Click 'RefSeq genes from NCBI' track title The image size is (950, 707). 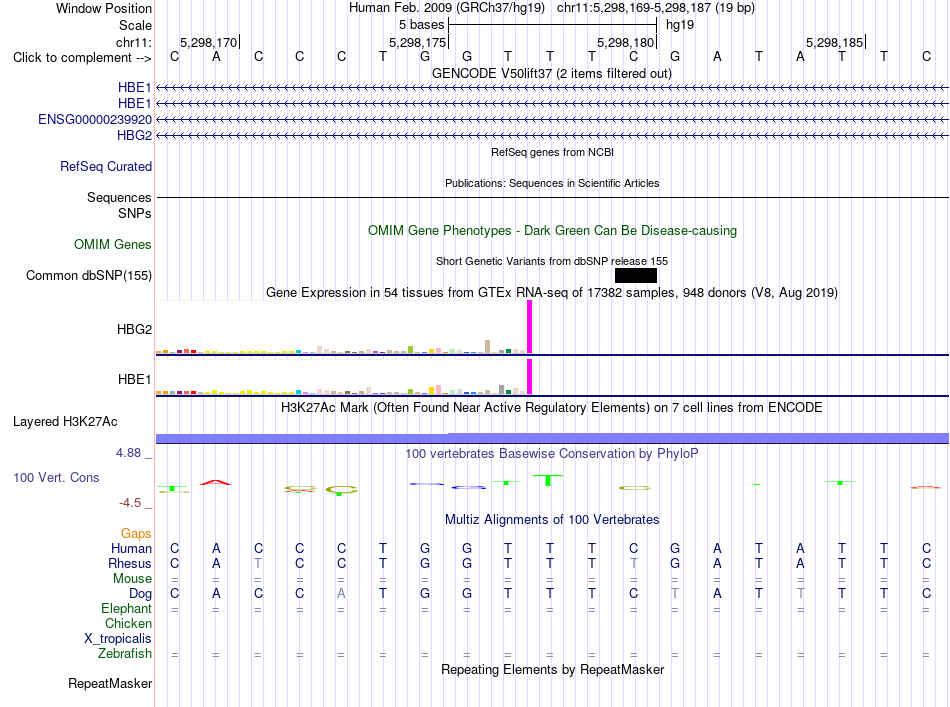coord(553,152)
